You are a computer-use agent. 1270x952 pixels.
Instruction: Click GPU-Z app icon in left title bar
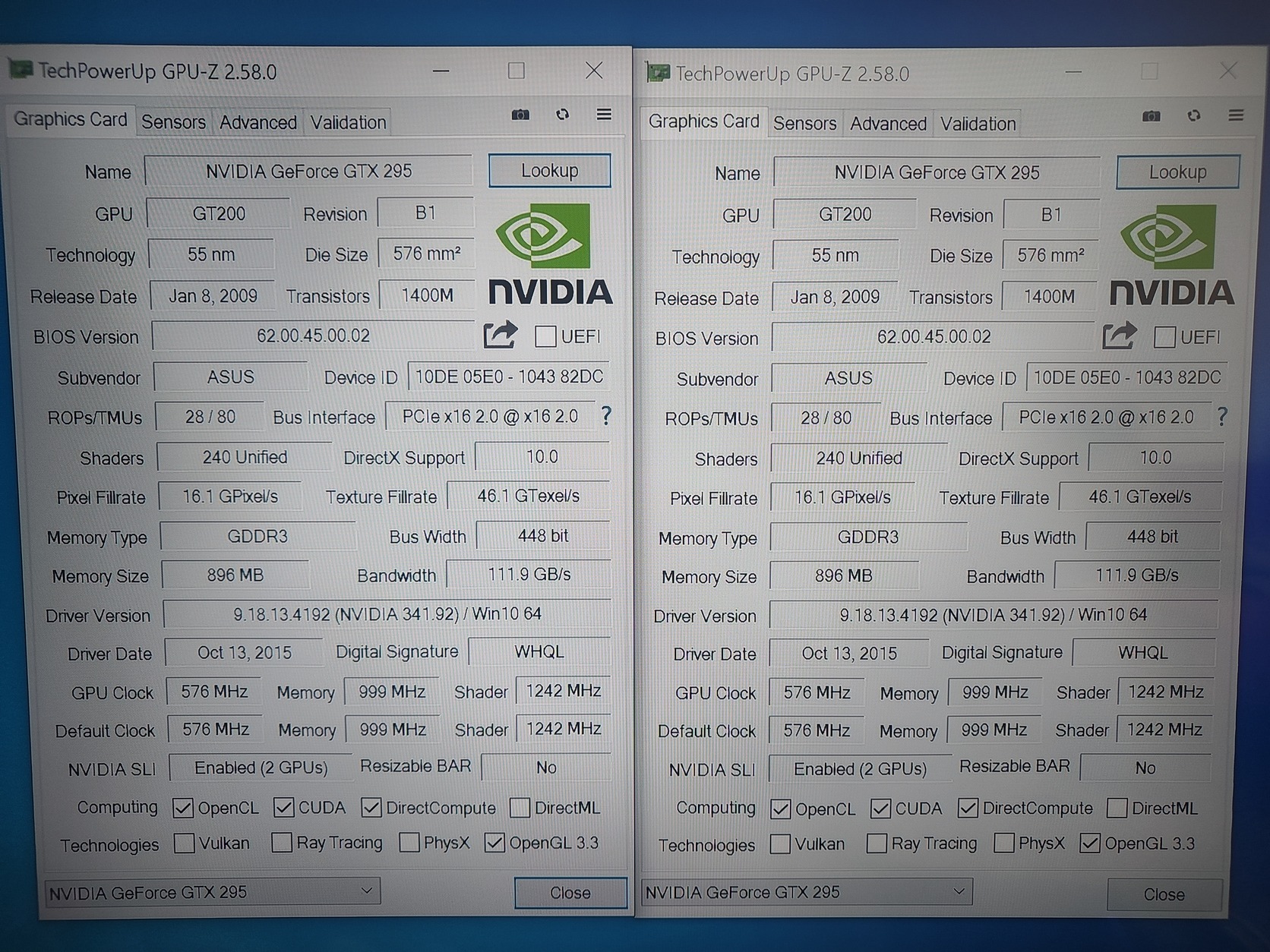[20, 70]
